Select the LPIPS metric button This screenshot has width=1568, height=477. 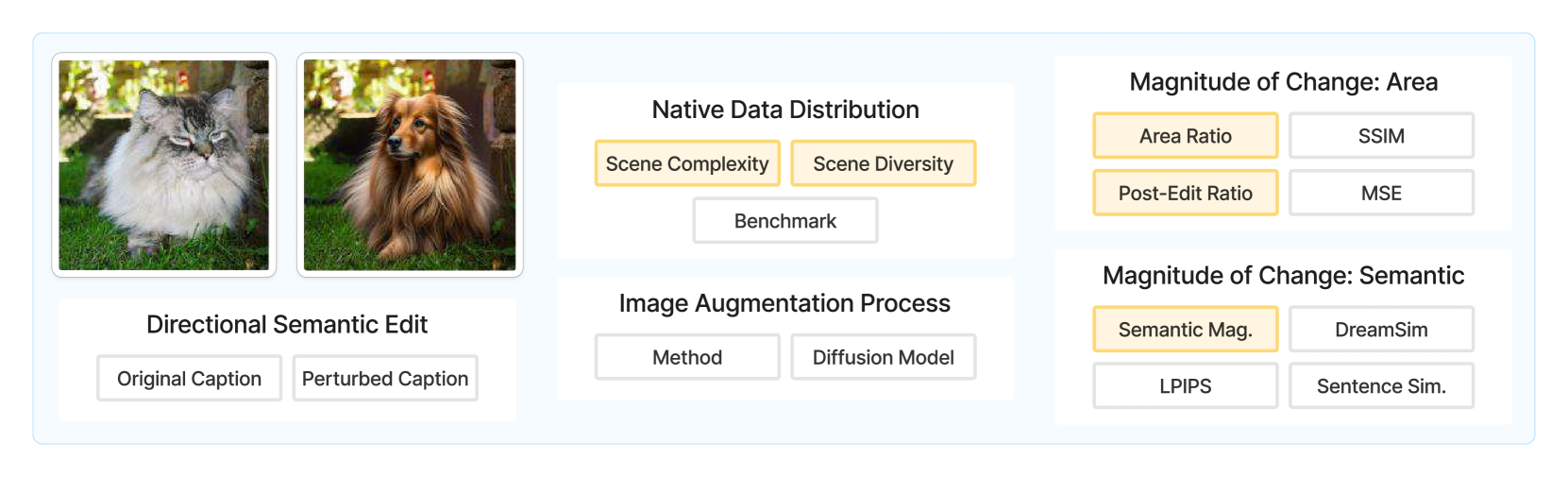[1185, 386]
